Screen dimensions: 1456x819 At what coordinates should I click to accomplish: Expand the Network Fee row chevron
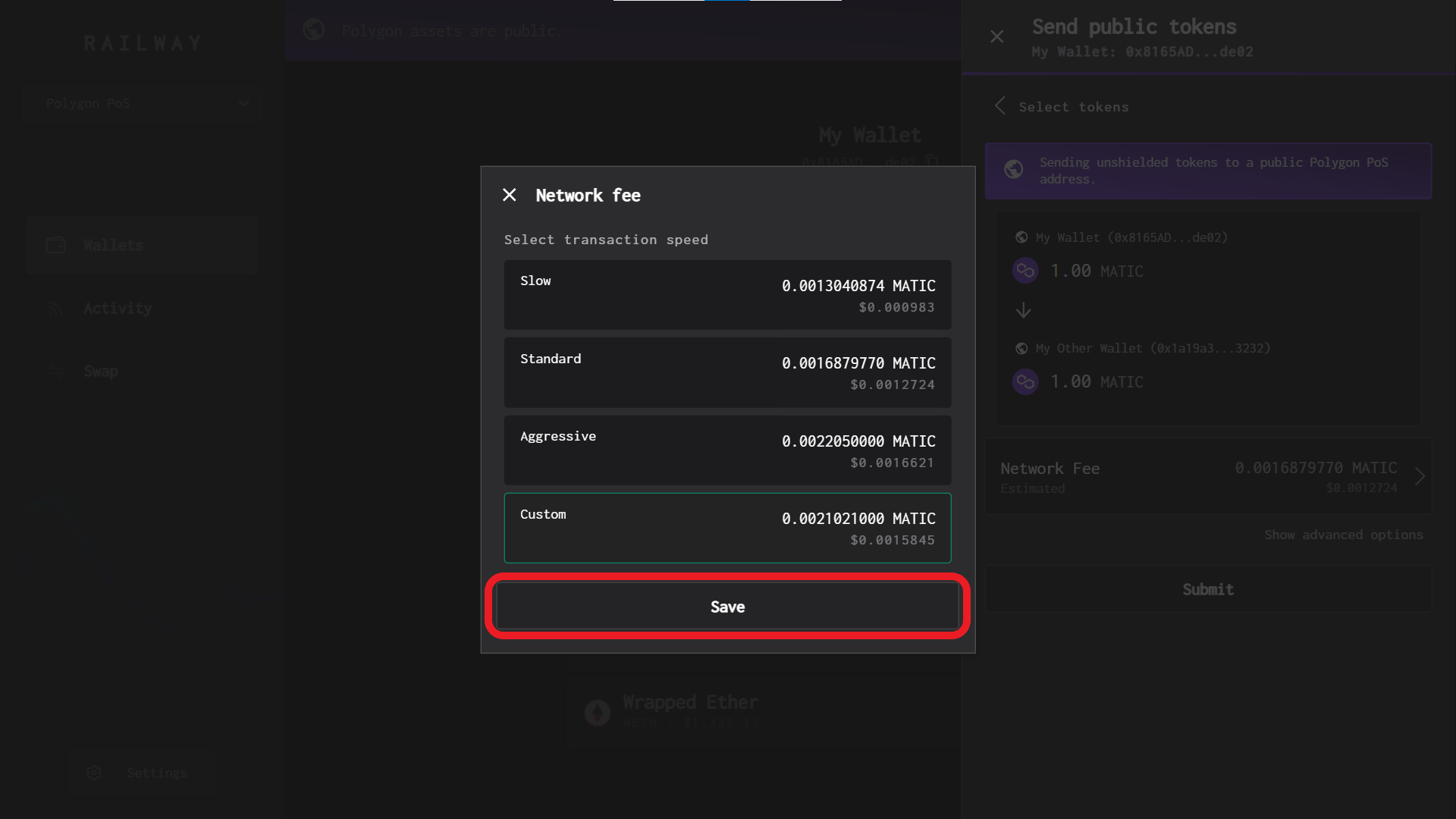click(1420, 476)
